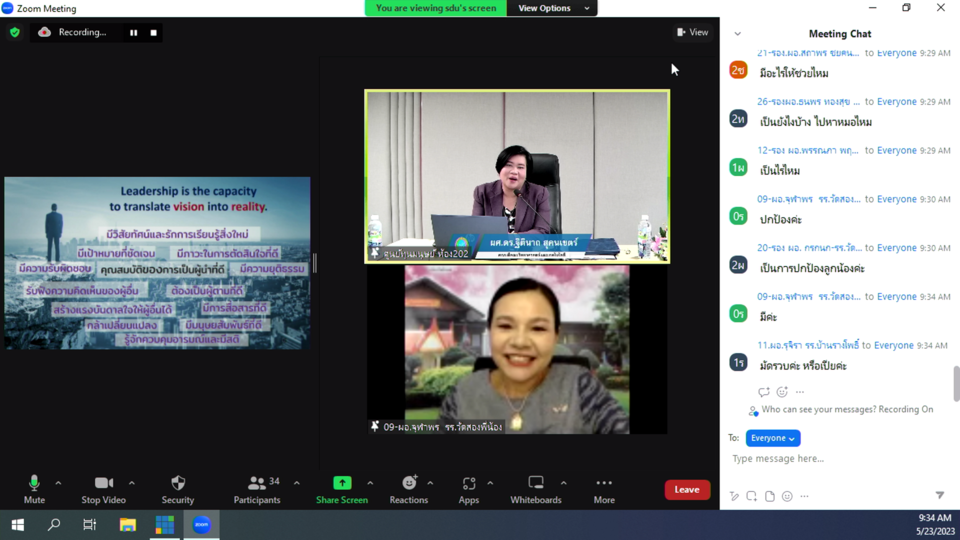Expand arrow next to Participants

click(296, 483)
